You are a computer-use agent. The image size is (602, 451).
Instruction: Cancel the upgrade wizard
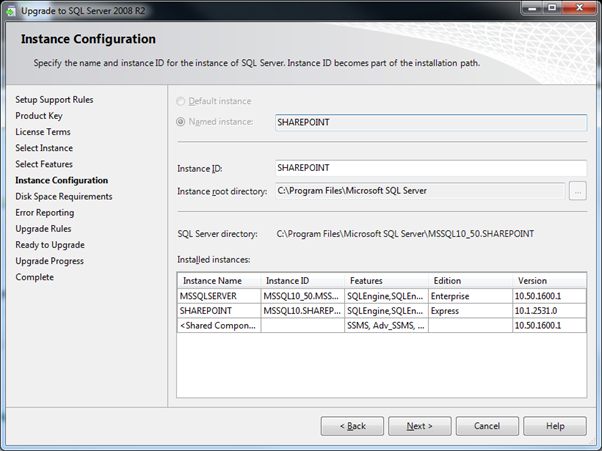pos(487,426)
